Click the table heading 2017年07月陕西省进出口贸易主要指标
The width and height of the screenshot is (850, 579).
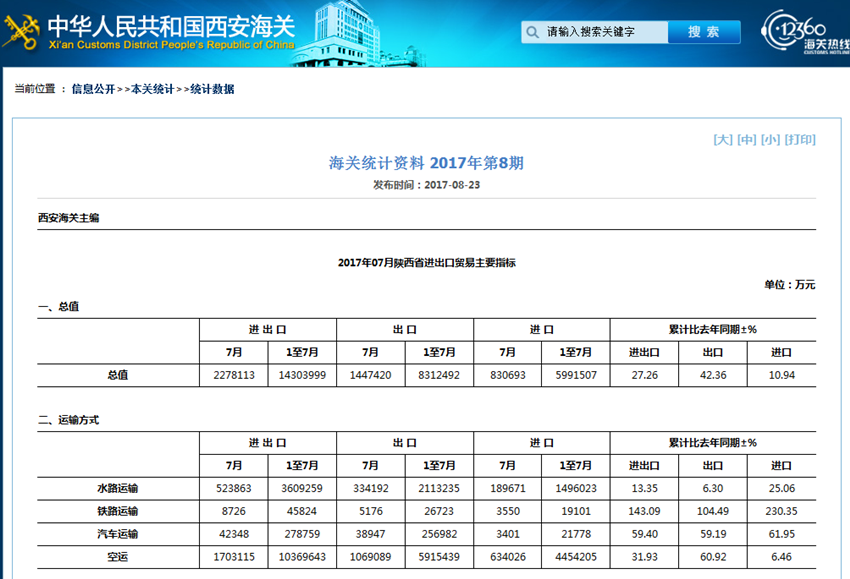(427, 263)
